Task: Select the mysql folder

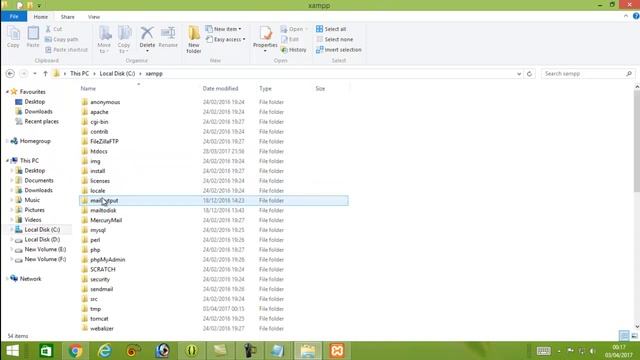Action: 98,230
